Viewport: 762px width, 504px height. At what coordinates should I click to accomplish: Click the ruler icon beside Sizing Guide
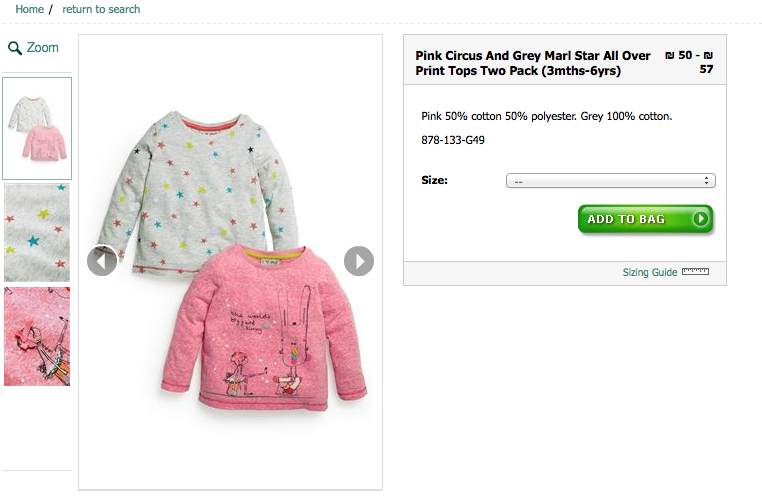click(695, 272)
